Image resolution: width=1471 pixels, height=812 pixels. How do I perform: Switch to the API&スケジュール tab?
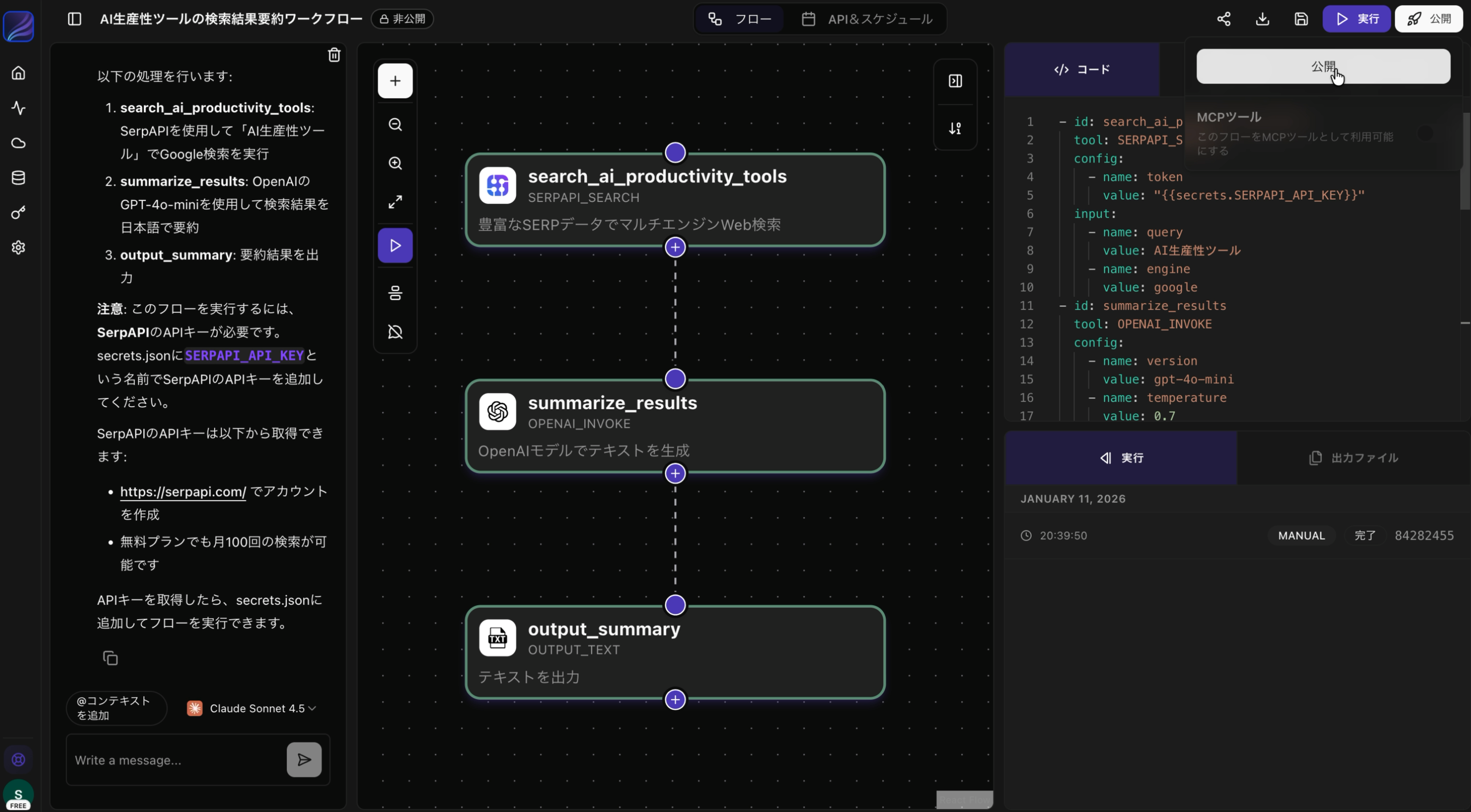tap(867, 19)
